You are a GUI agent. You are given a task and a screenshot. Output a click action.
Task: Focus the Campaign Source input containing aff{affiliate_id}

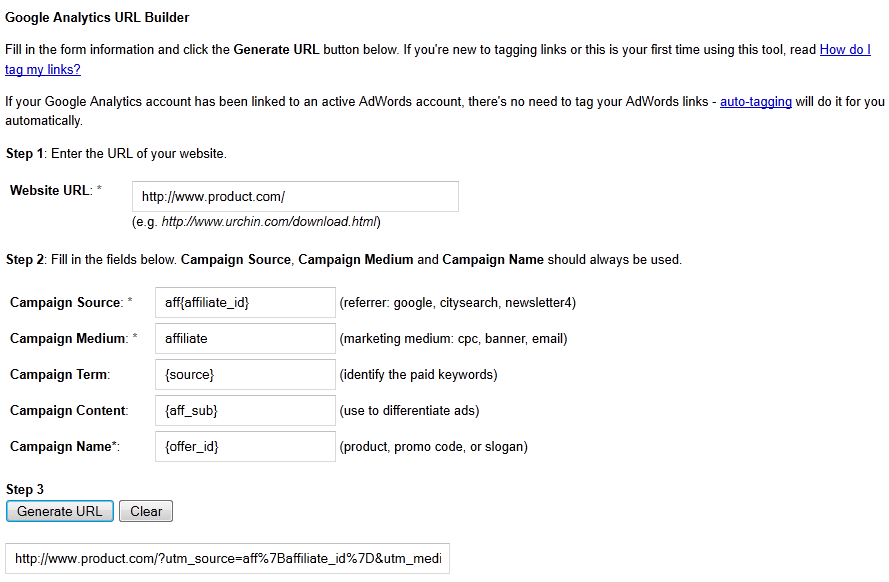pyautogui.click(x=245, y=302)
